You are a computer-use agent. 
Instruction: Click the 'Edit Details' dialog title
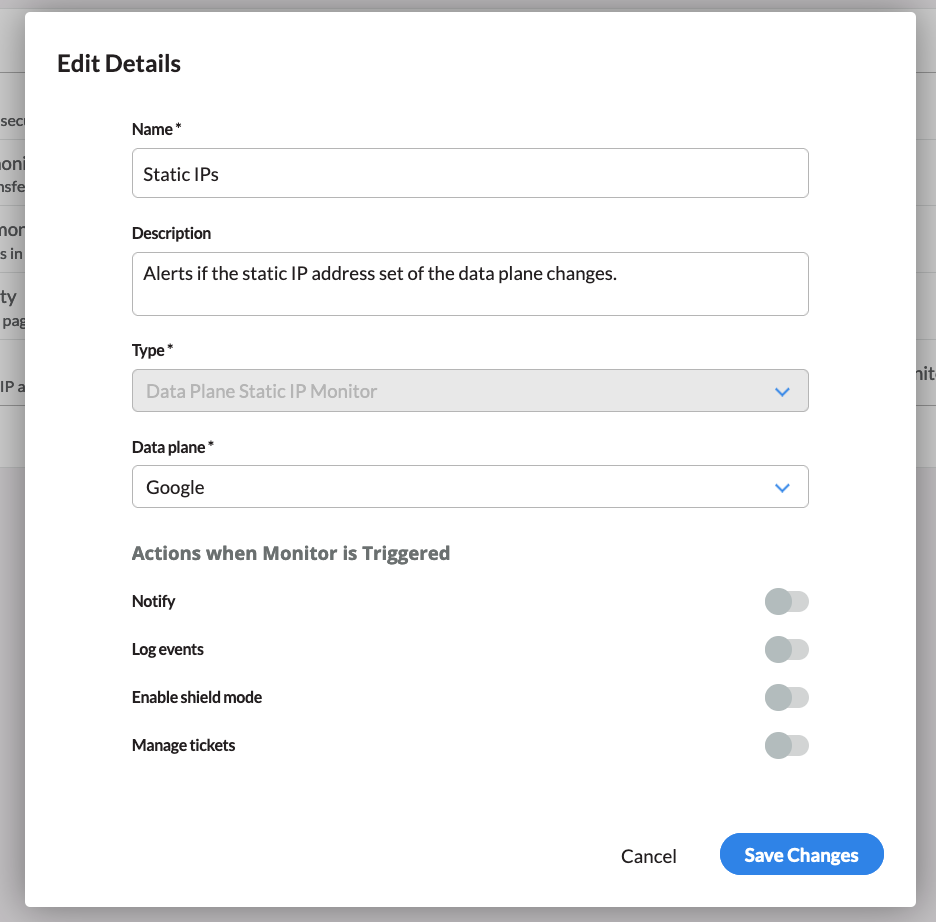point(119,64)
